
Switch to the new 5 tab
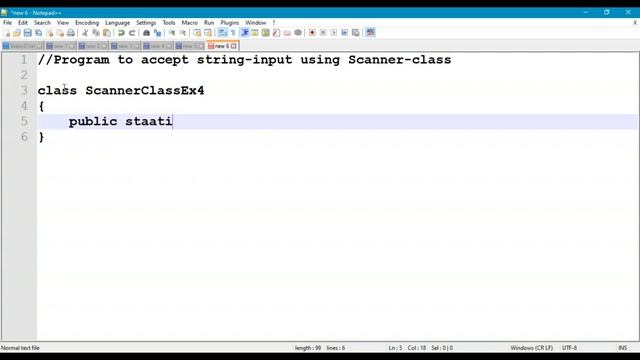190,46
